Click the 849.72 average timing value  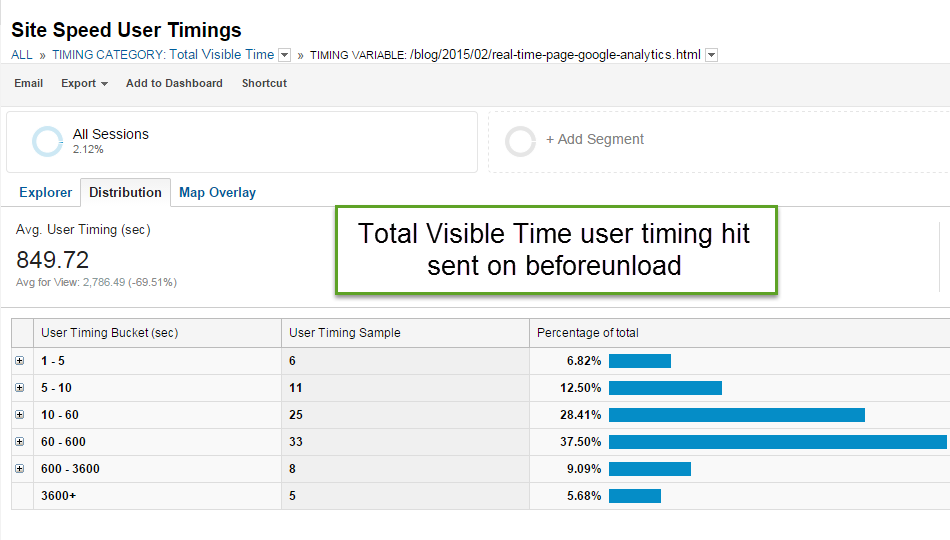[53, 260]
